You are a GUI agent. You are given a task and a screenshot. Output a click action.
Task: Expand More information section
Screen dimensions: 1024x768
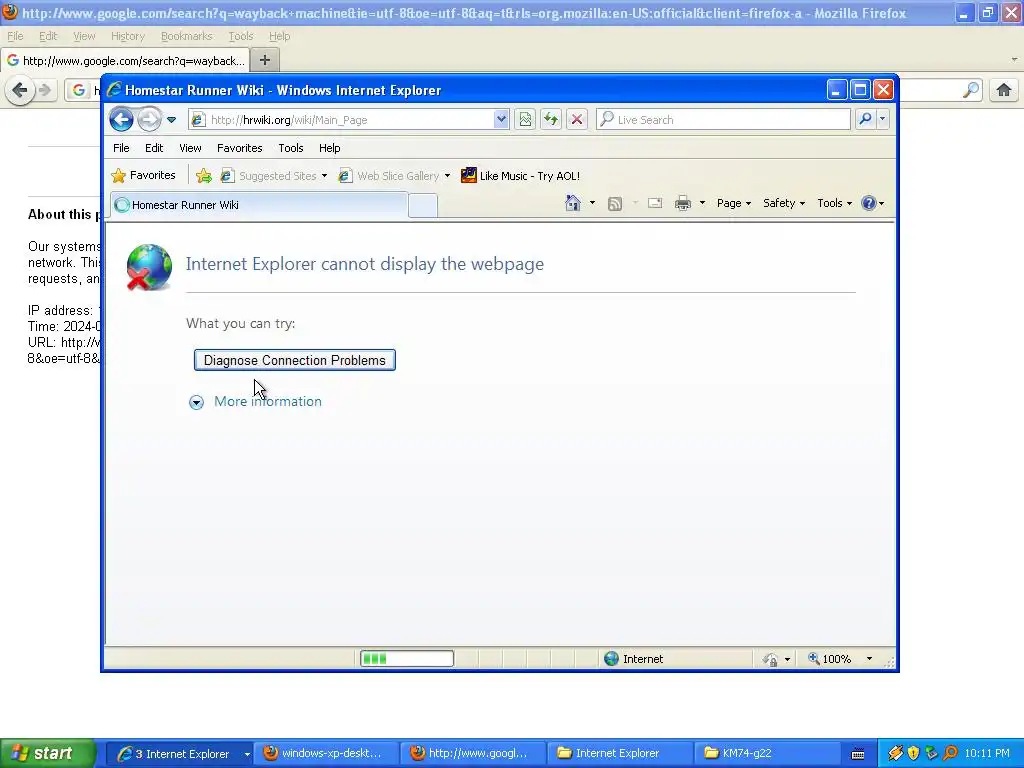tap(256, 402)
